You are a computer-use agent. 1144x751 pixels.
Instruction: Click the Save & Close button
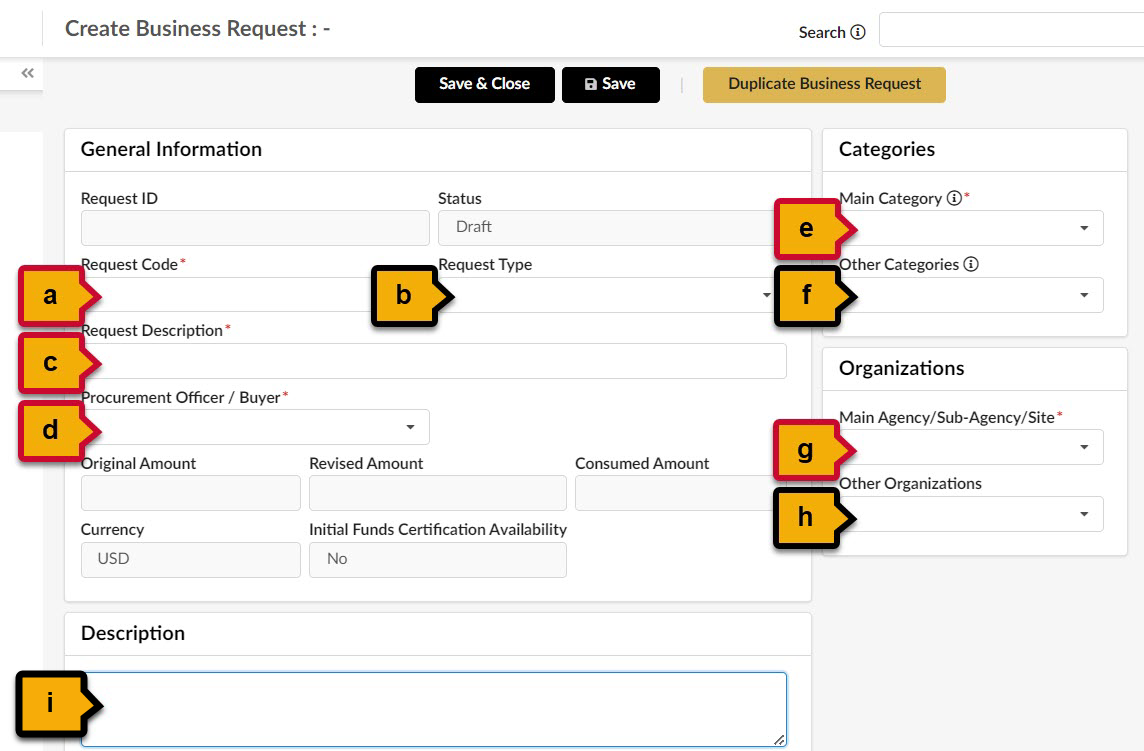[484, 85]
